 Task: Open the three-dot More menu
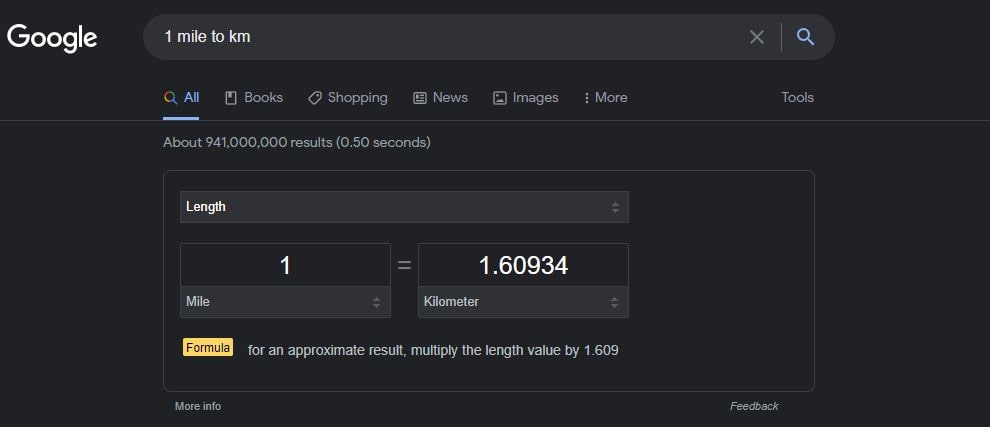pyautogui.click(x=605, y=97)
